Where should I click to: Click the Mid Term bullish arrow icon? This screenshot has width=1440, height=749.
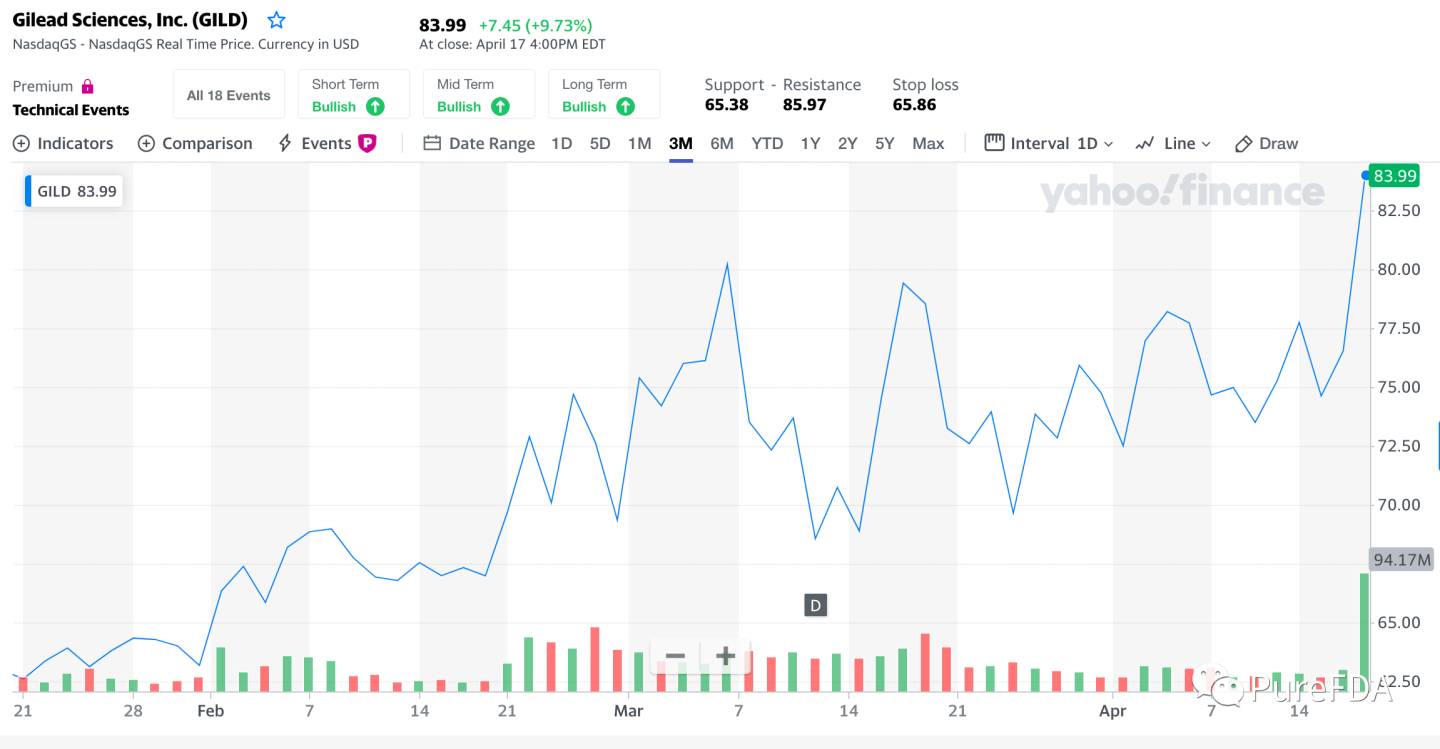(x=500, y=106)
